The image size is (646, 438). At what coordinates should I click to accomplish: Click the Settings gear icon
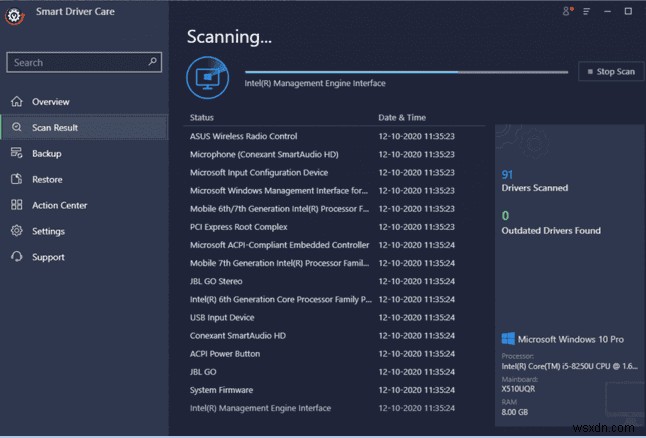click(16, 232)
